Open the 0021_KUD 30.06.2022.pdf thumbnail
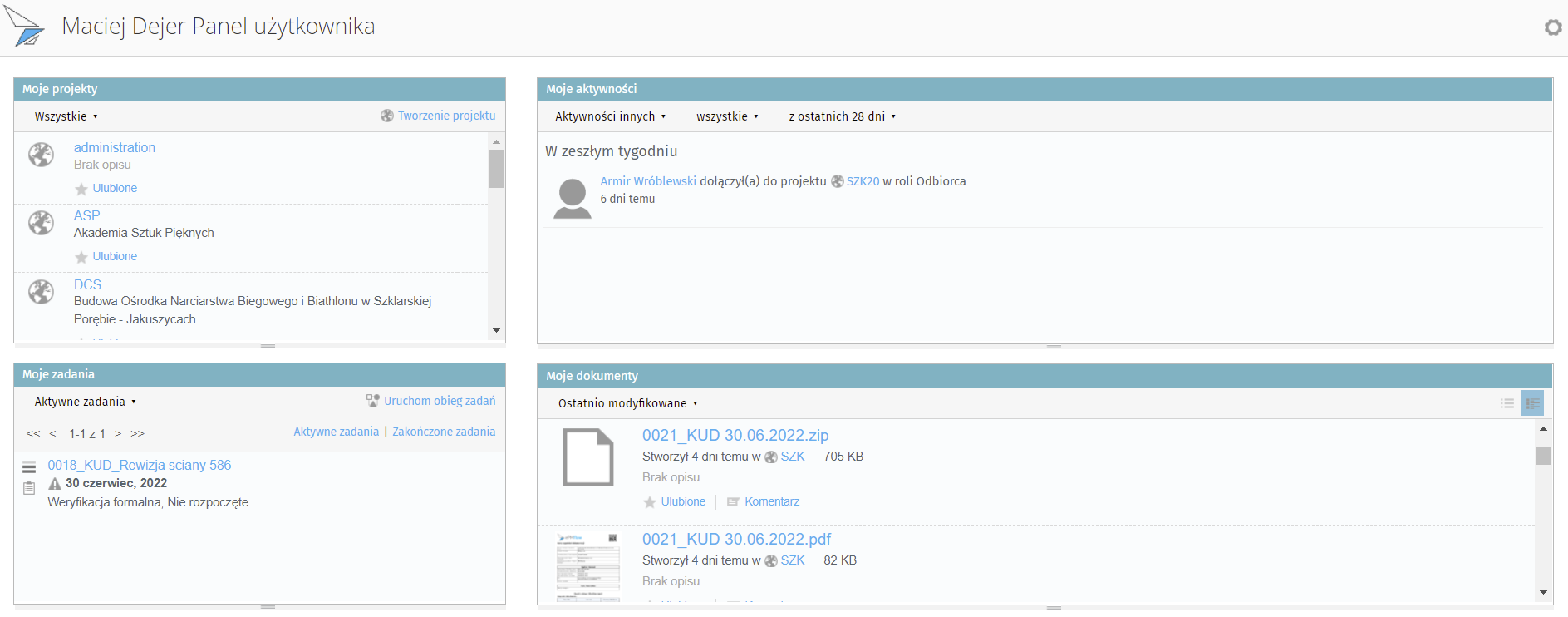 click(x=587, y=565)
